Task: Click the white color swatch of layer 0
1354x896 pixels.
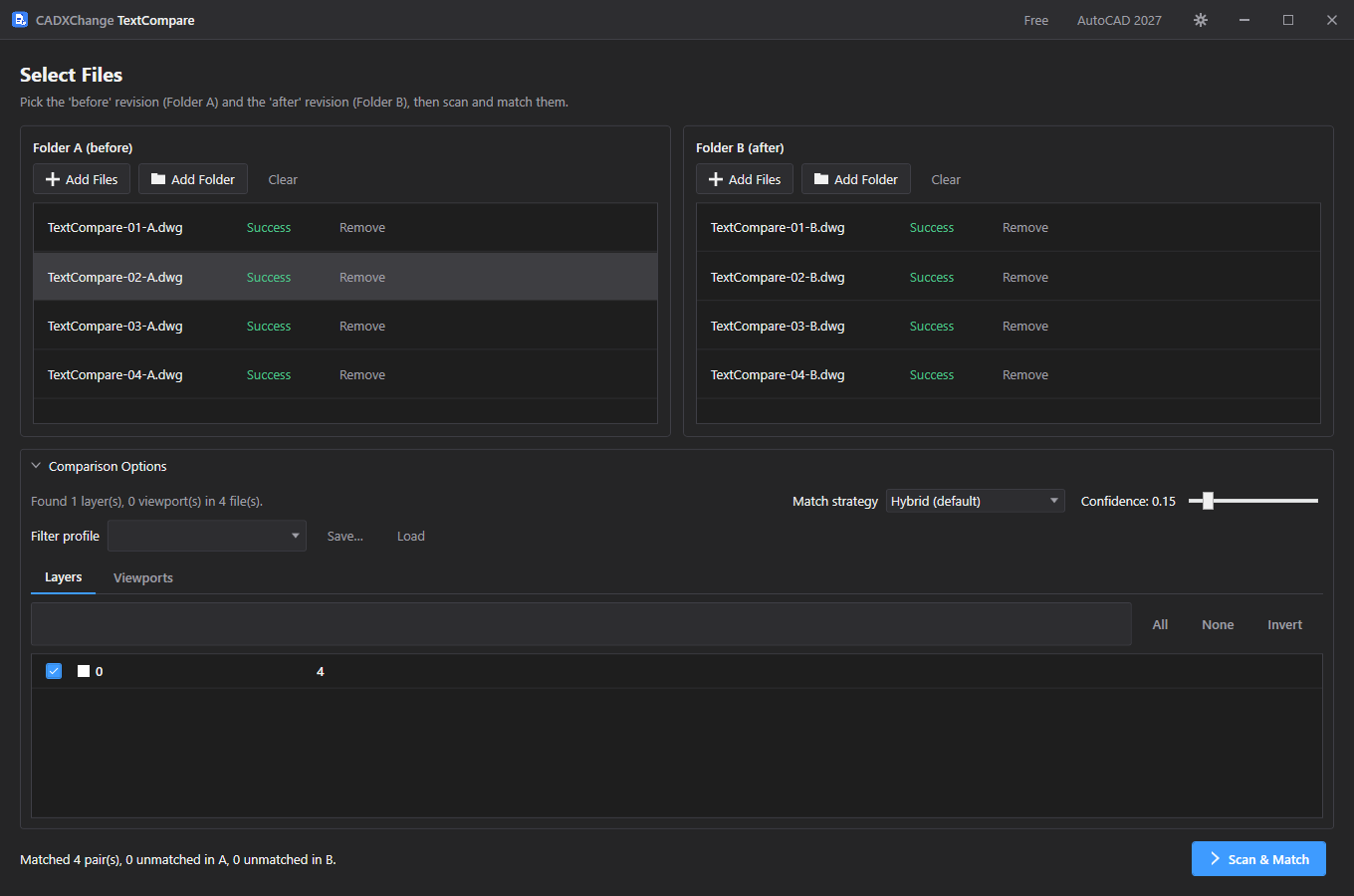Action: pos(84,671)
